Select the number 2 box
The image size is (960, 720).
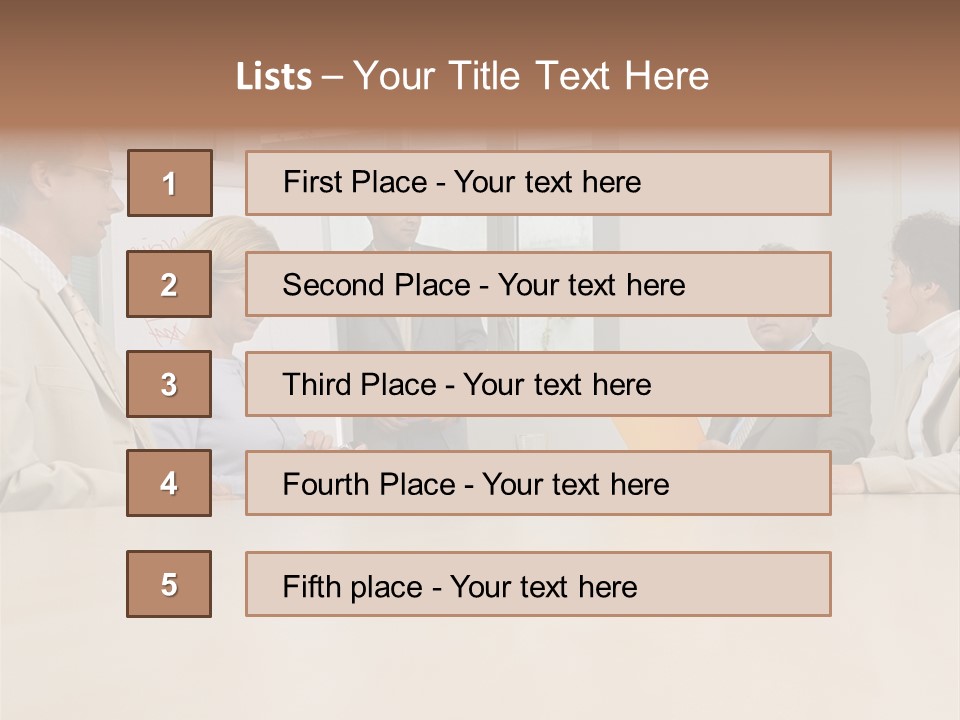pos(169,284)
